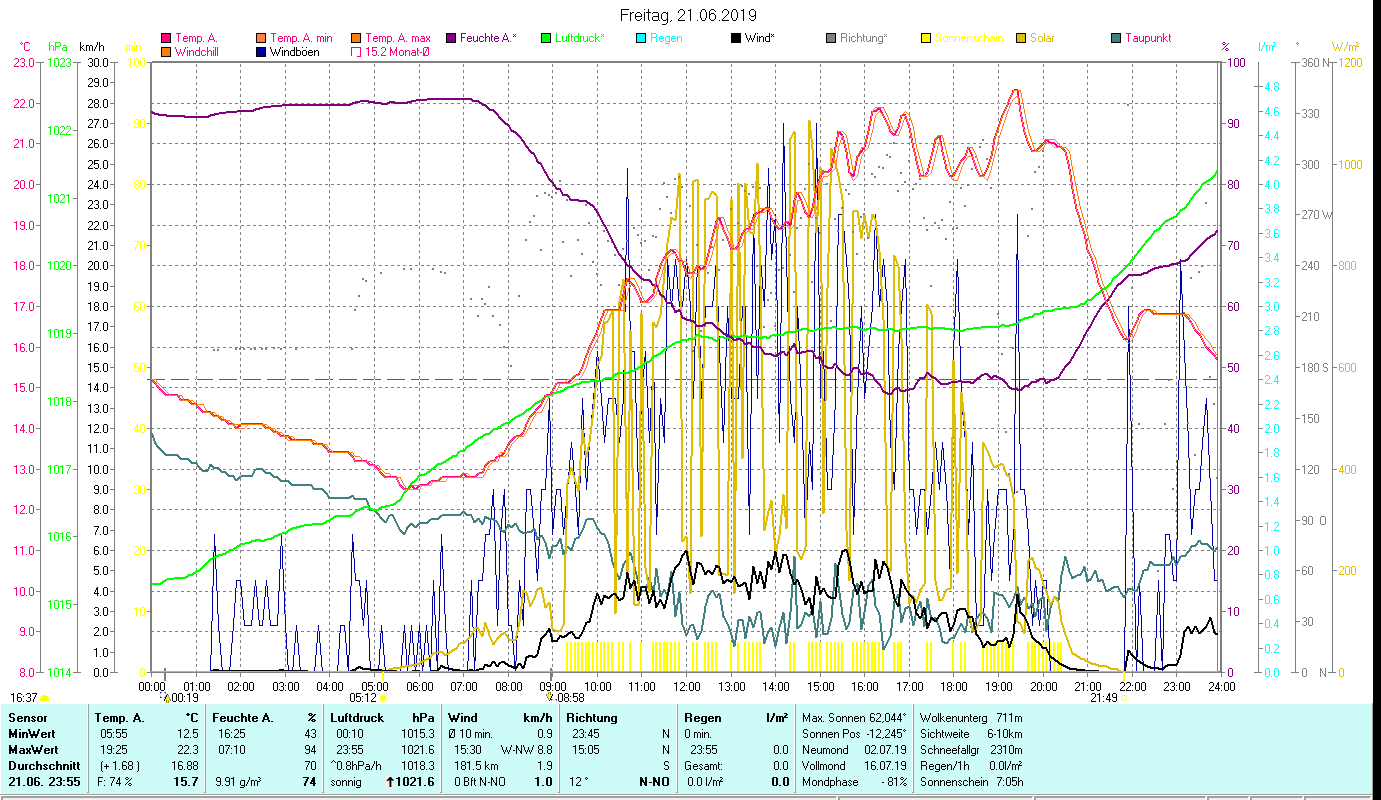Click the Windböen legend label
The width and height of the screenshot is (1381, 800).
click(295, 51)
